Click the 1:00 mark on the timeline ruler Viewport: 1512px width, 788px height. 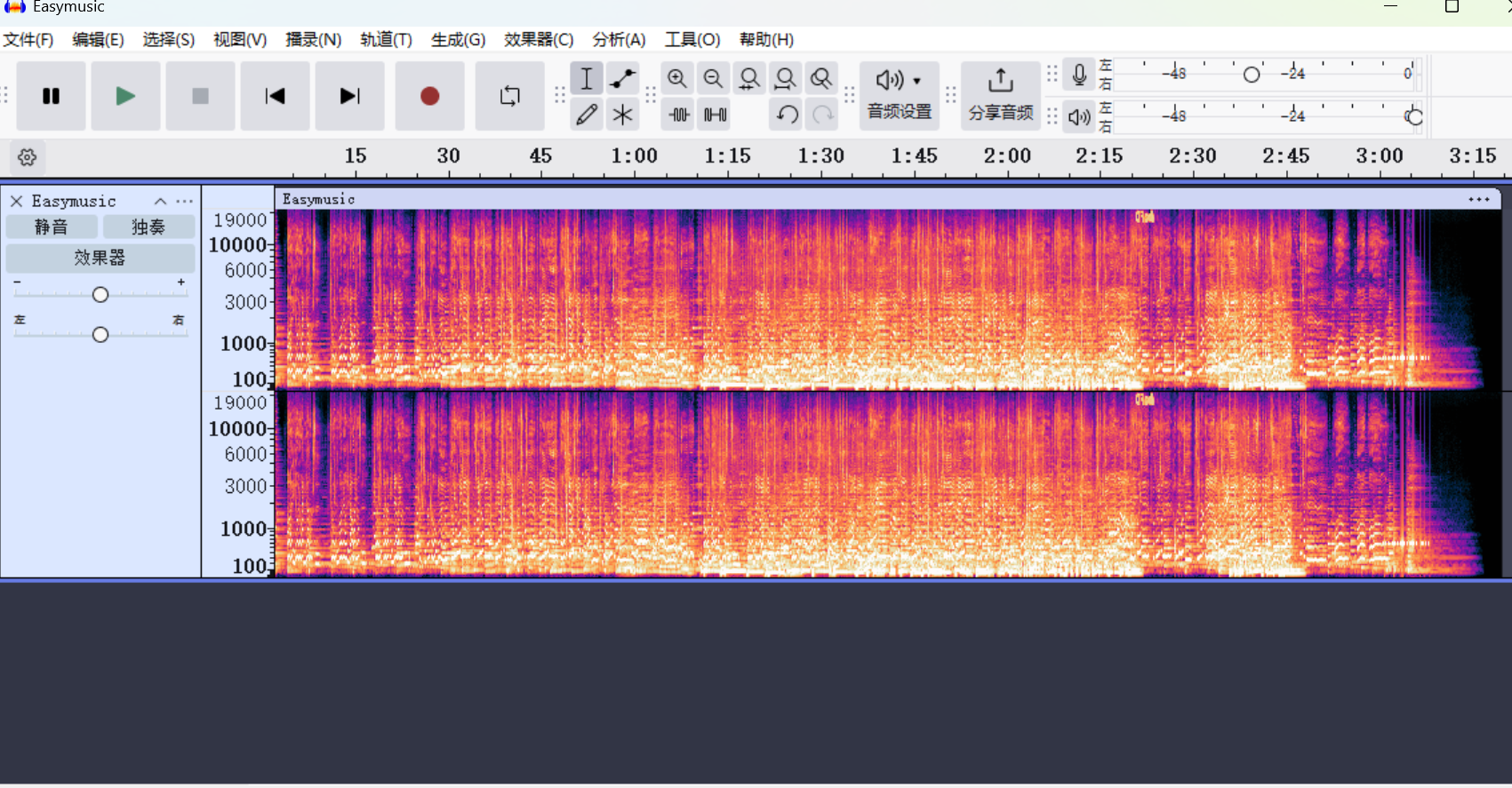point(634,156)
